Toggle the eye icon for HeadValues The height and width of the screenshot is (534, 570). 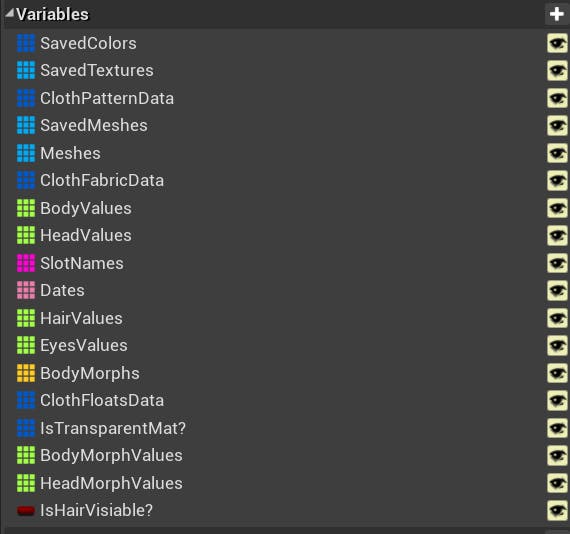557,236
